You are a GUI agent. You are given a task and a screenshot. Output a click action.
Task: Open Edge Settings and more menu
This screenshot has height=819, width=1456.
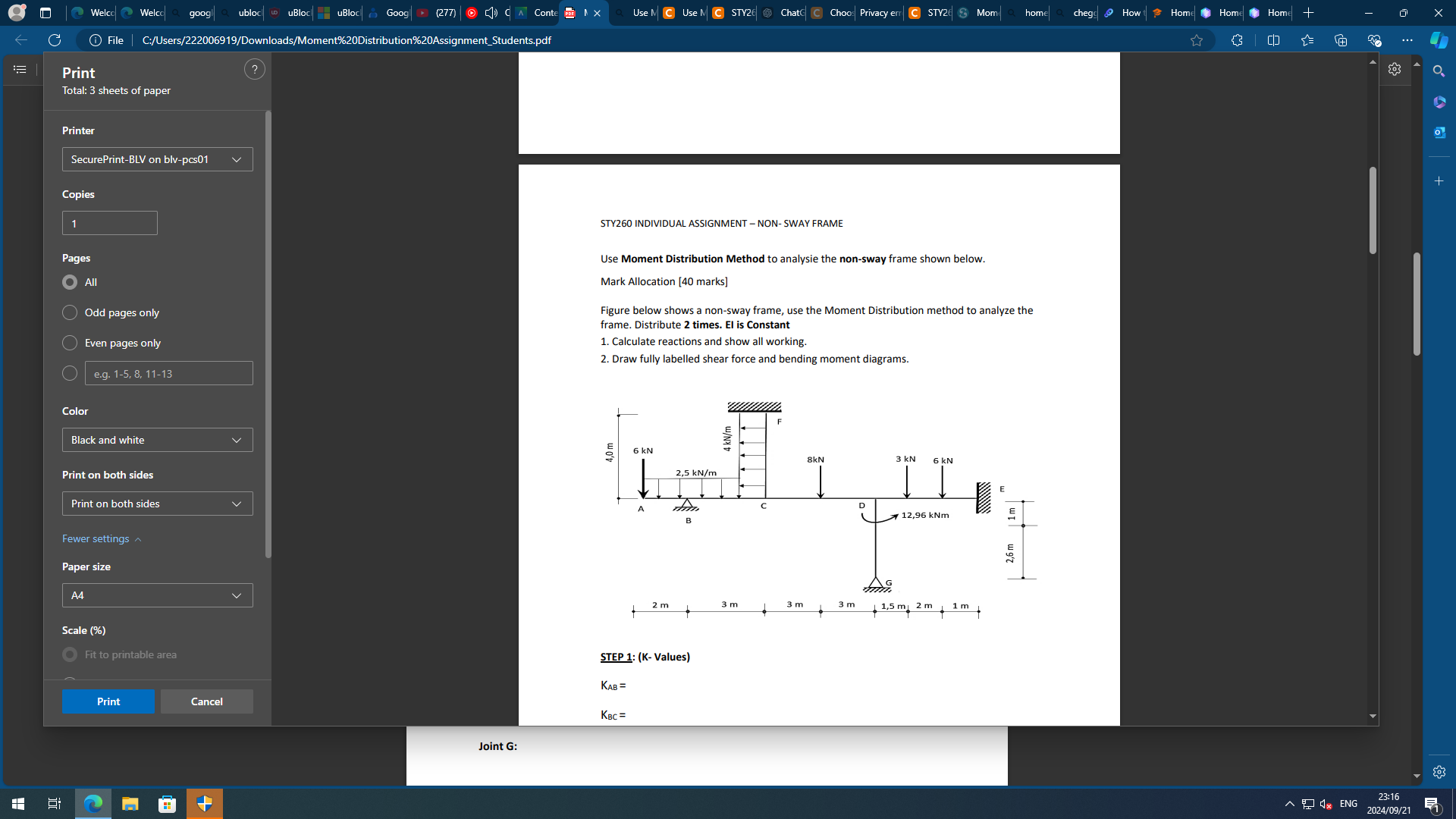(x=1407, y=40)
